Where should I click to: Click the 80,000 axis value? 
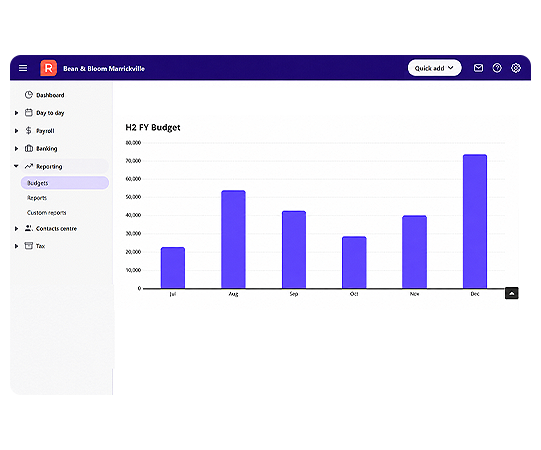pyautogui.click(x=133, y=143)
